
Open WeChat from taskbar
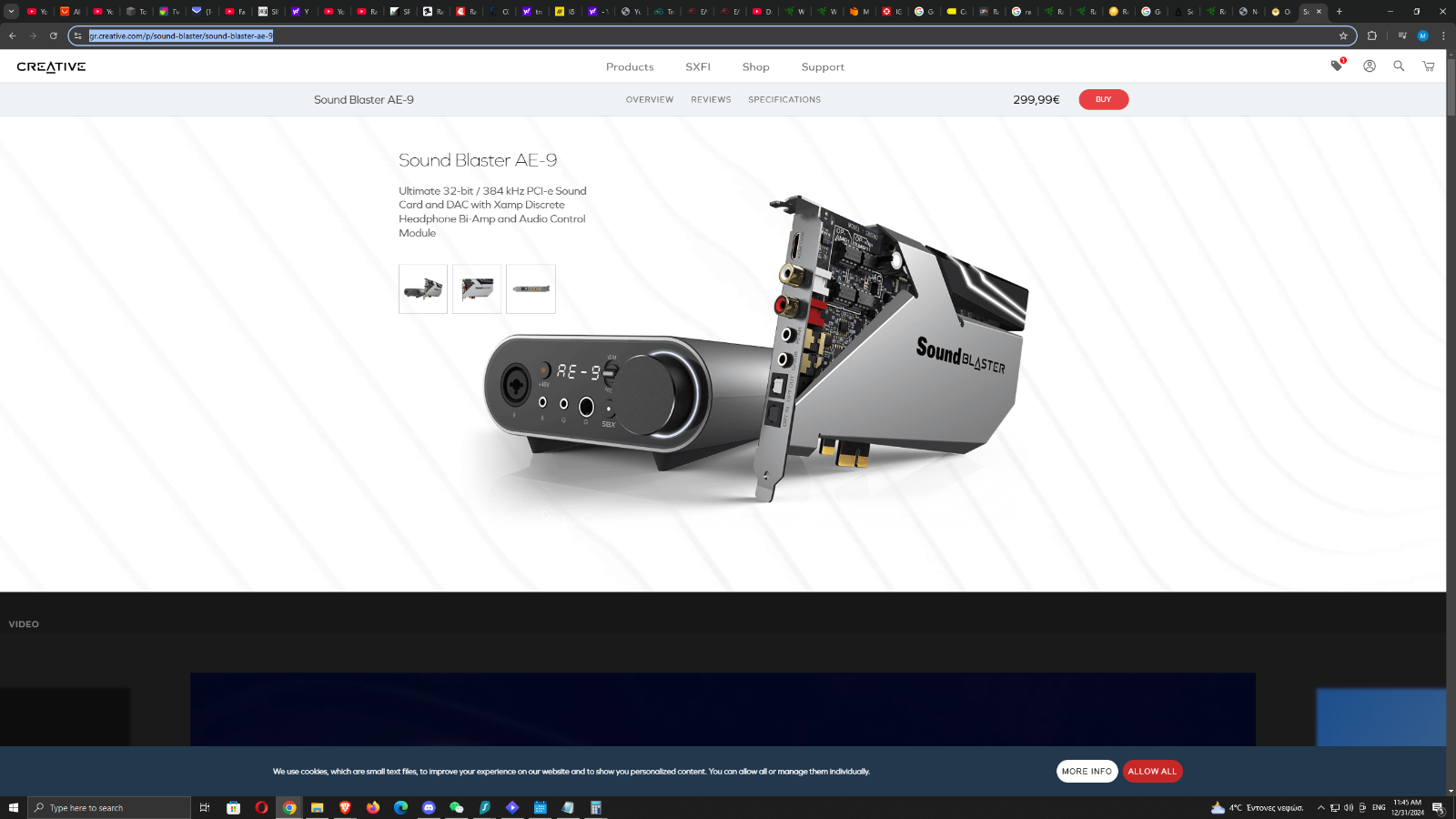(457, 807)
